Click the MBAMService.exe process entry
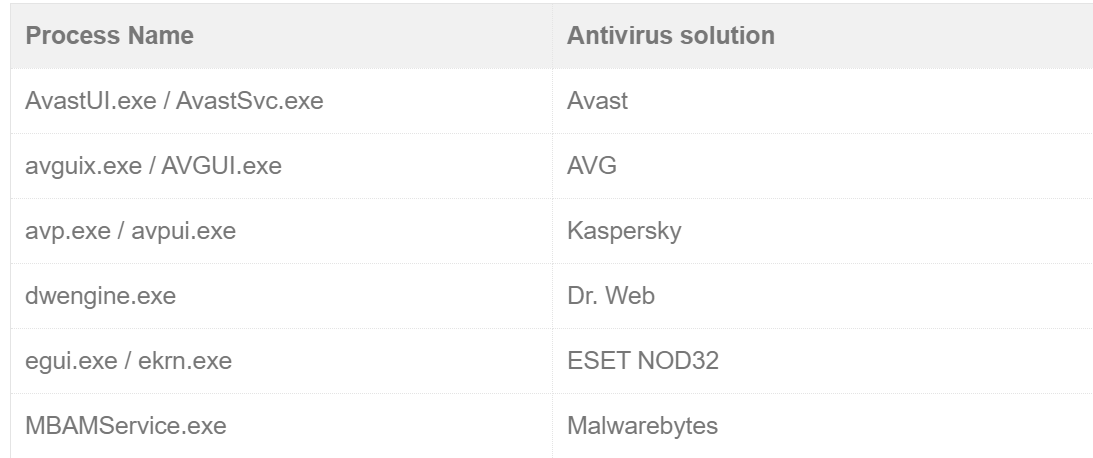This screenshot has height=458, width=1093. (x=126, y=426)
